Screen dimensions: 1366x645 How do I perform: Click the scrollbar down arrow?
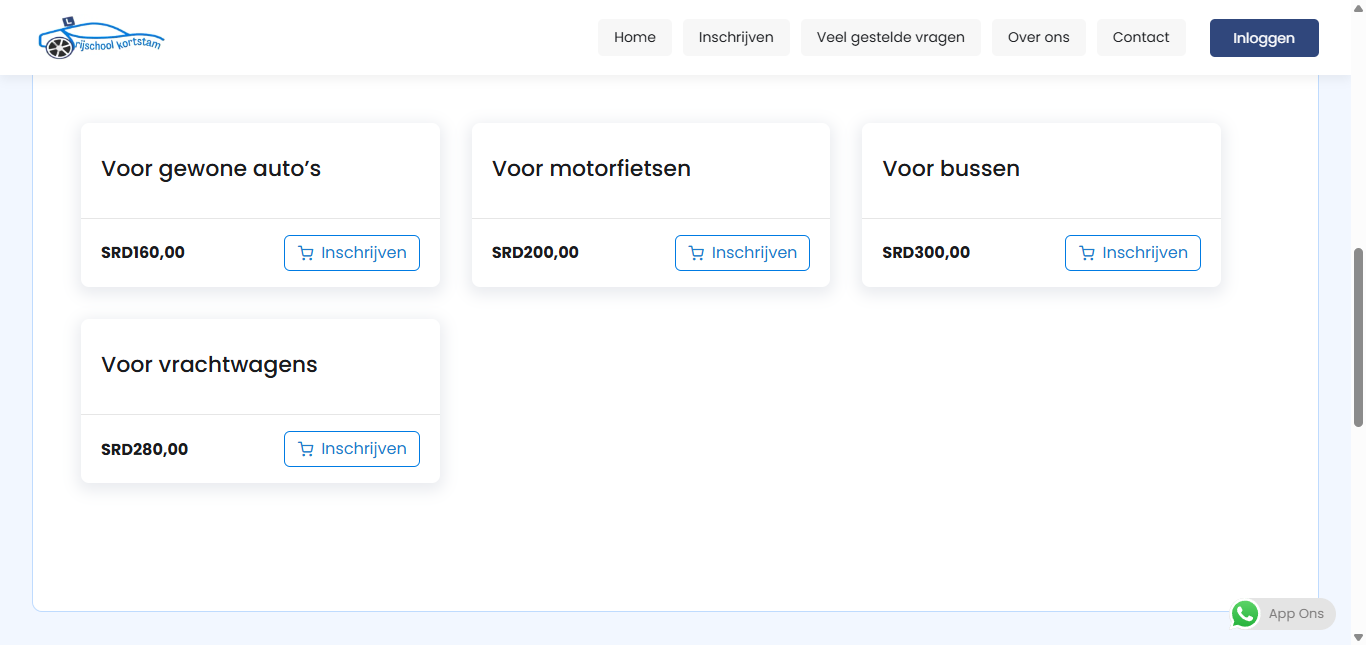click(1358, 637)
